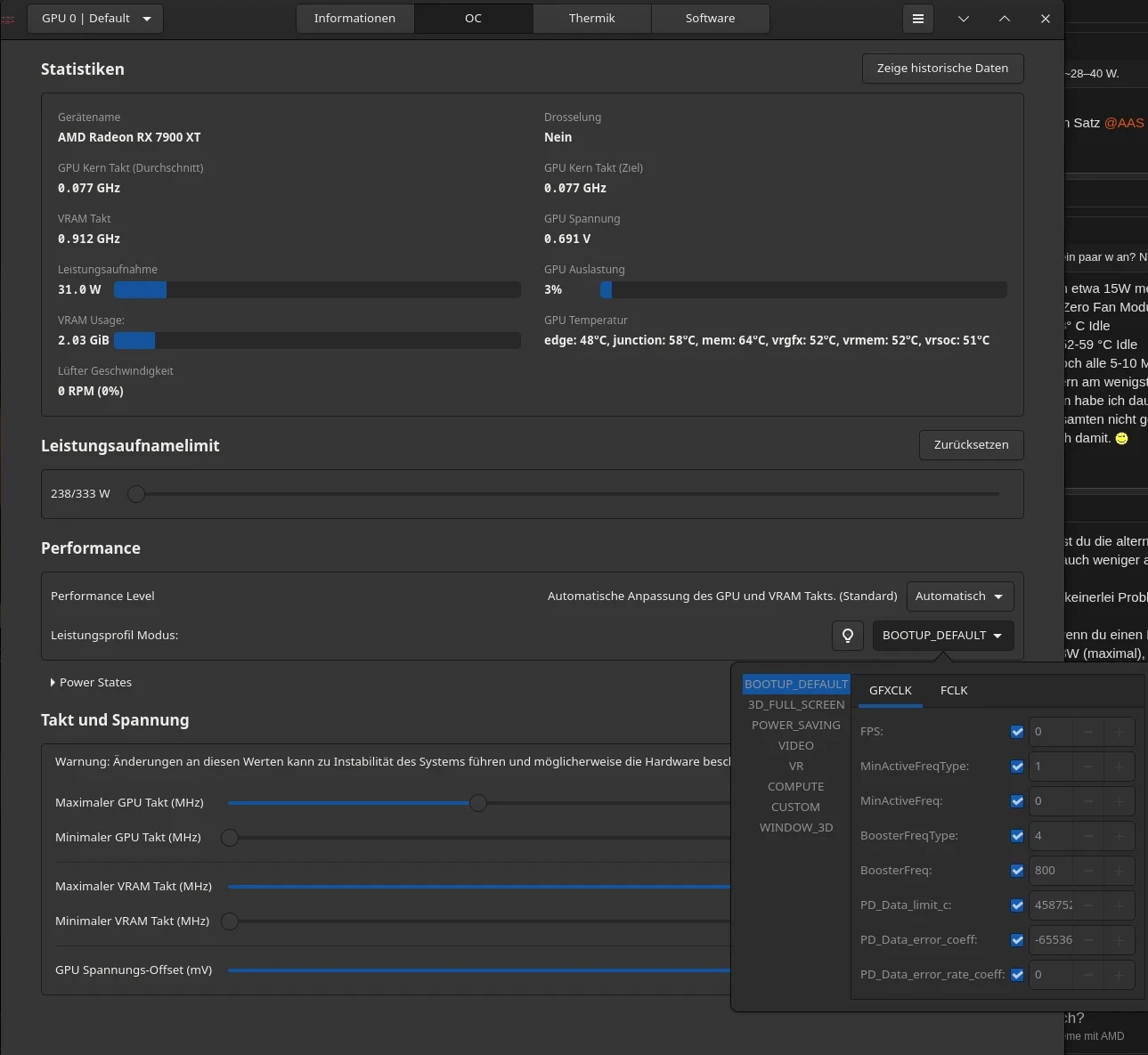Increase the BoosterFreq value

point(1120,871)
